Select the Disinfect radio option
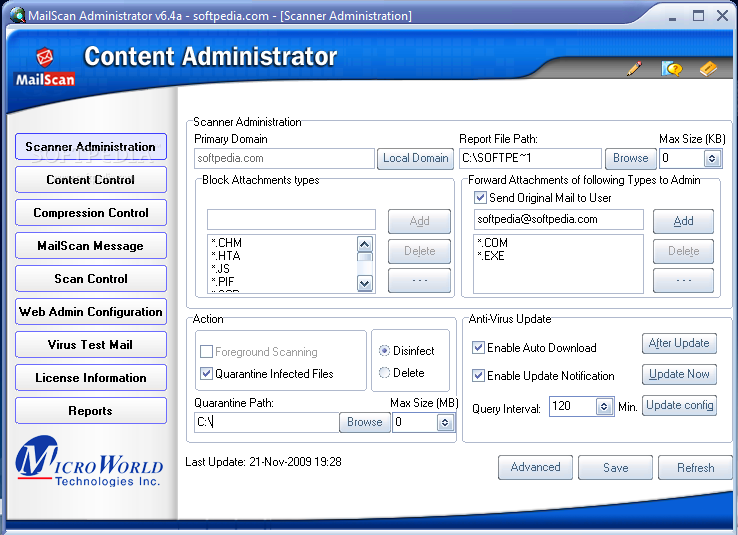This screenshot has width=738, height=535. pyautogui.click(x=385, y=351)
